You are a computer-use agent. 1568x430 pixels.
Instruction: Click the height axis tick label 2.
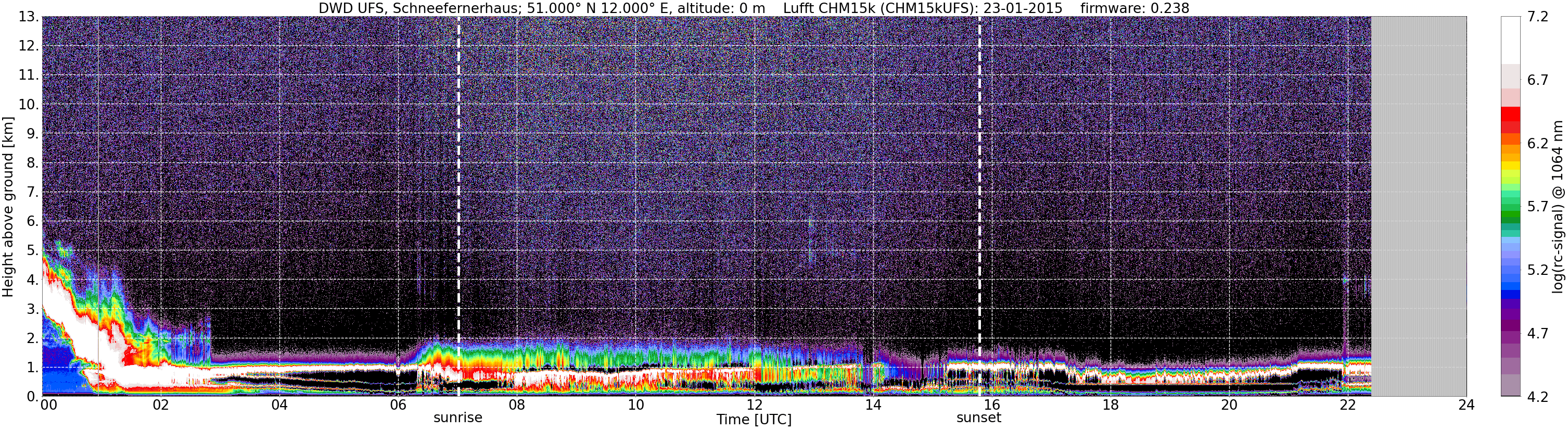tap(32, 339)
